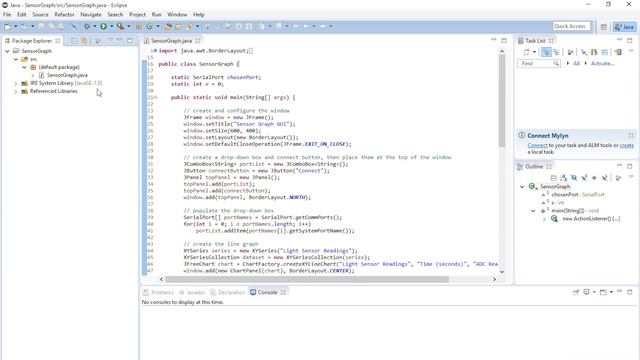Switch to the Javadoc tab

tap(191, 292)
